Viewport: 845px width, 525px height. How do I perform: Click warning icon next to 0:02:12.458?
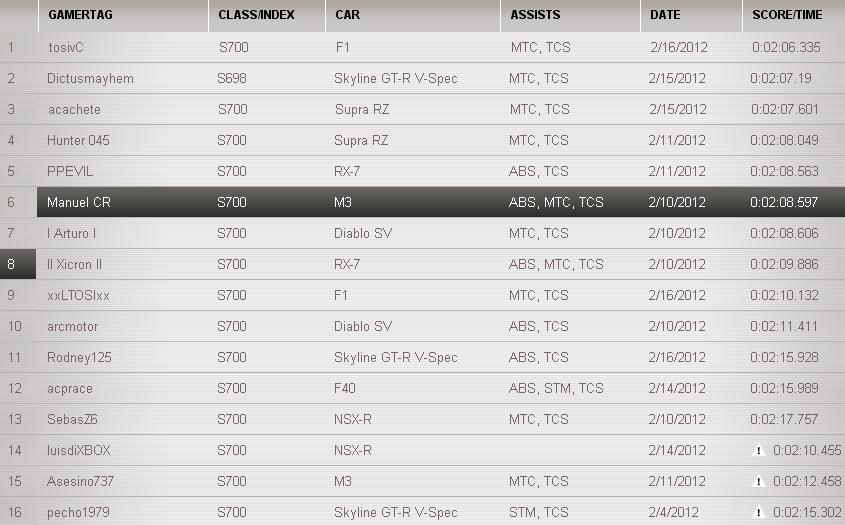click(758, 482)
